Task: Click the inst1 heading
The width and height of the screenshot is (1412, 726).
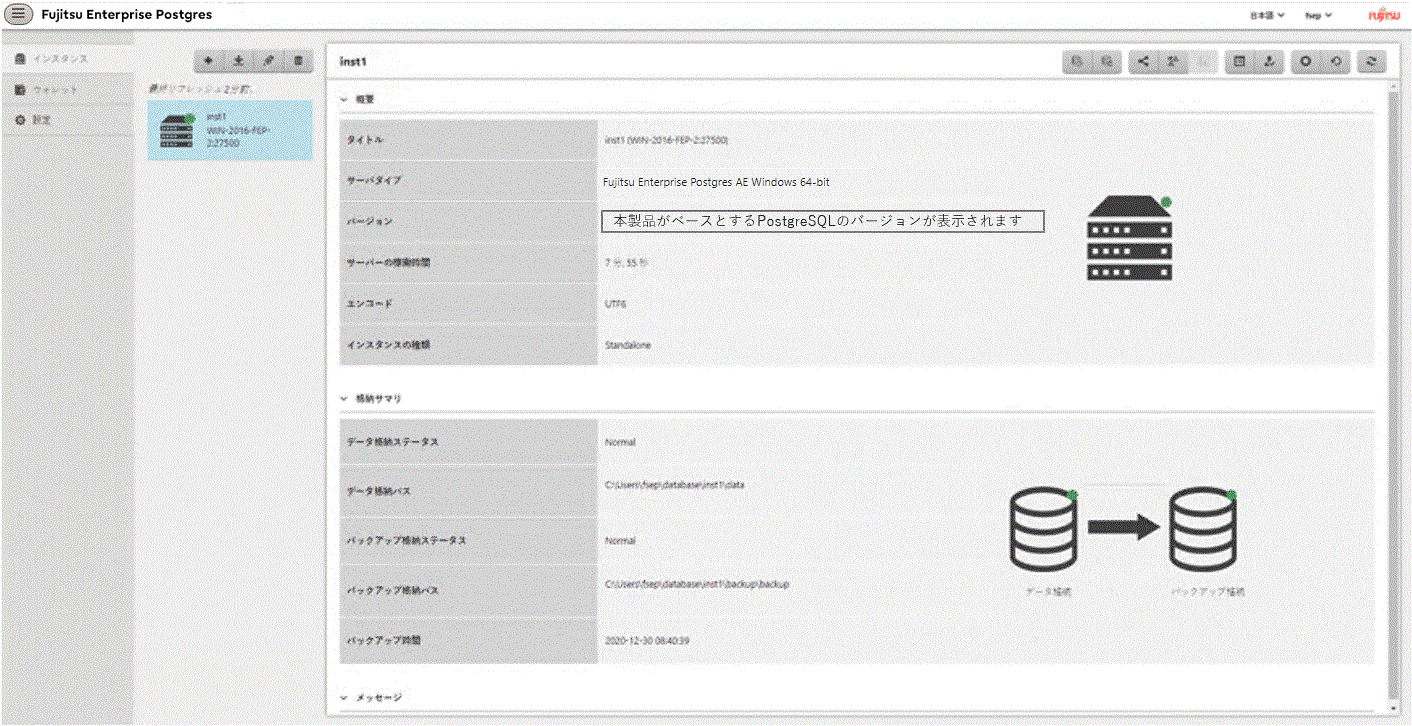Action: click(x=354, y=62)
